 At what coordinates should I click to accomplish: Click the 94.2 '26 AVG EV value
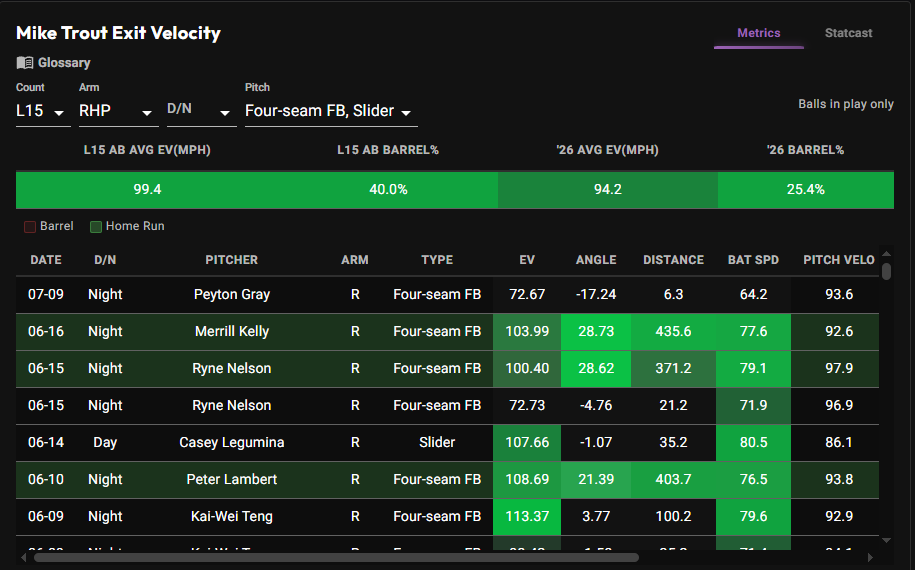pos(607,190)
